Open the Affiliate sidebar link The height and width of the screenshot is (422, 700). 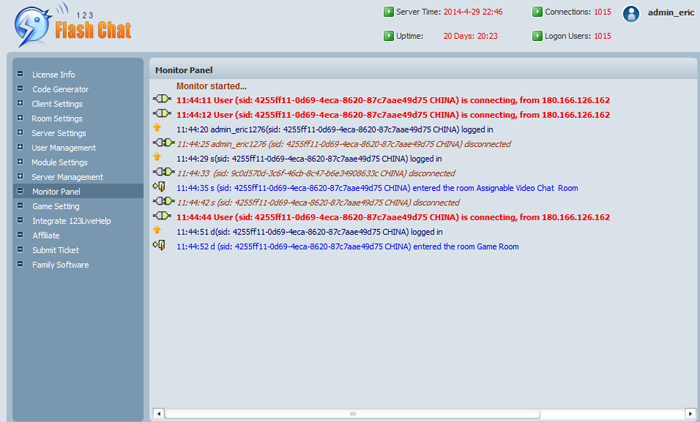(x=46, y=236)
